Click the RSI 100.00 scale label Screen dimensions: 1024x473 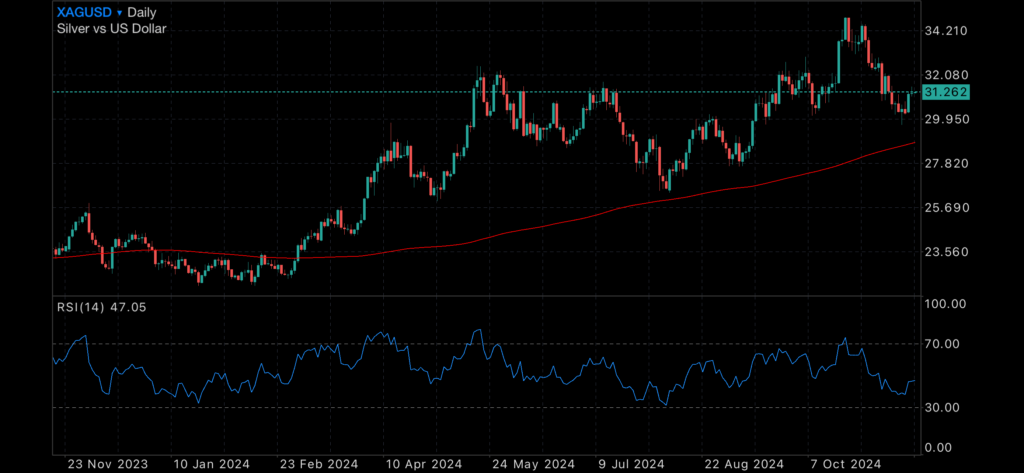click(946, 304)
